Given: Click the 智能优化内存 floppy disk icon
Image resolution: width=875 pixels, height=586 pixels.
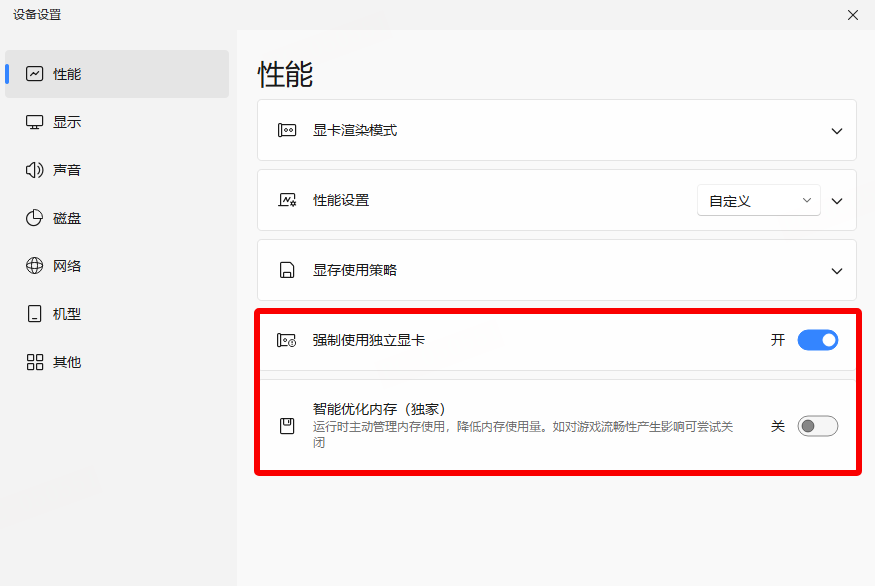Looking at the screenshot, I should [x=287, y=426].
